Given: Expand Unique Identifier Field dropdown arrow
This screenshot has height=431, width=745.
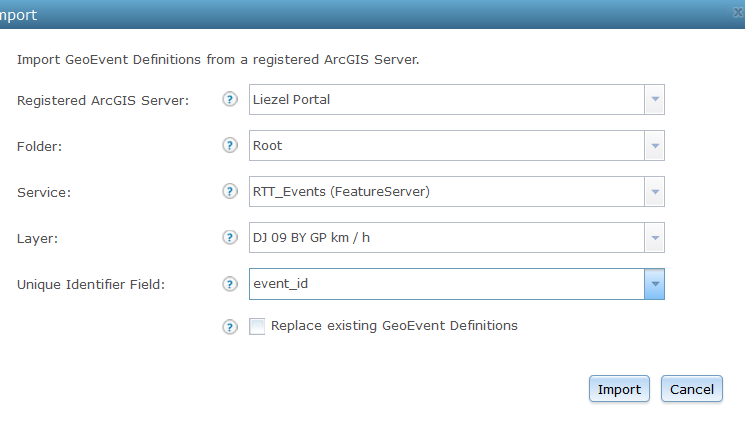Looking at the screenshot, I should pos(654,284).
